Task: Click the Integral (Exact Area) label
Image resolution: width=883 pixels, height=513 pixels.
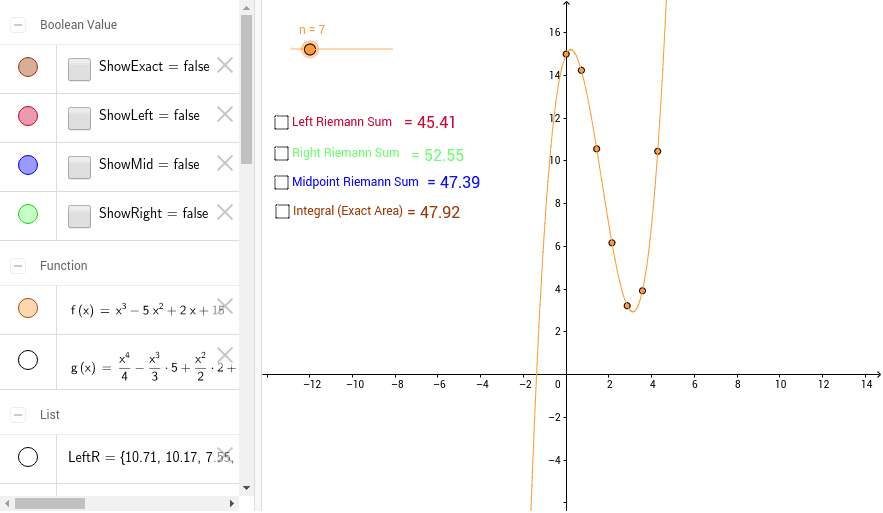Action: (x=347, y=211)
